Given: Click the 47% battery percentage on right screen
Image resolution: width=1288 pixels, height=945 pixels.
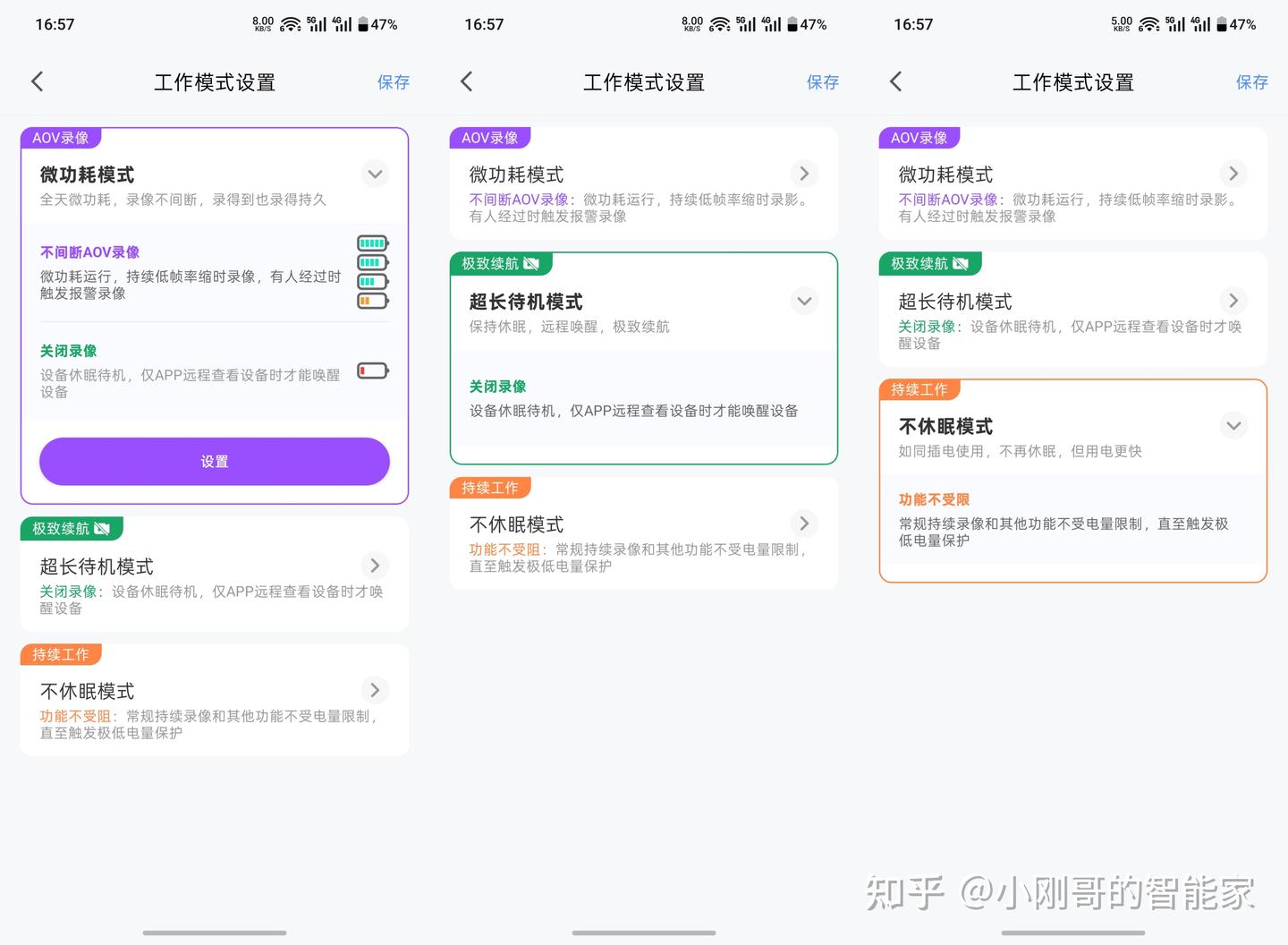Looking at the screenshot, I should click(x=1242, y=24).
